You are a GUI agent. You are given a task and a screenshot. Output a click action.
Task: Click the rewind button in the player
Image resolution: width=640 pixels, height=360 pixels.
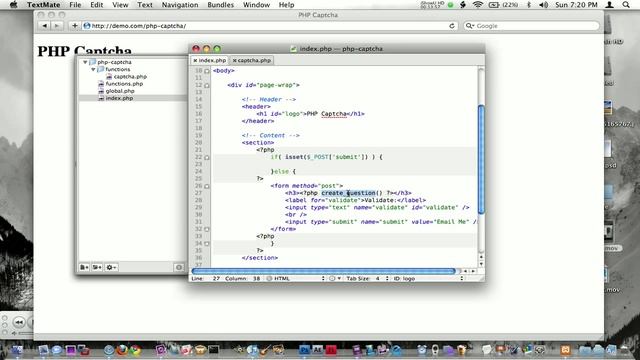[19, 322]
